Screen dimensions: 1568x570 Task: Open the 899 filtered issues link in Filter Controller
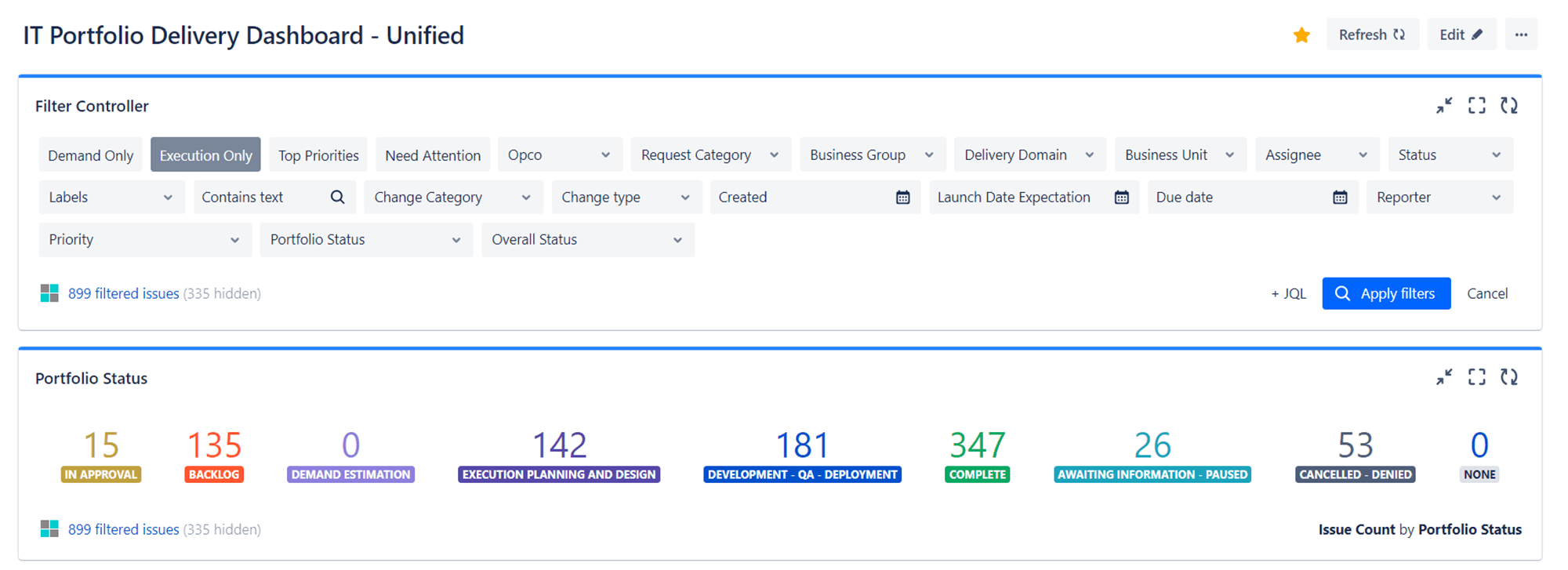[123, 294]
